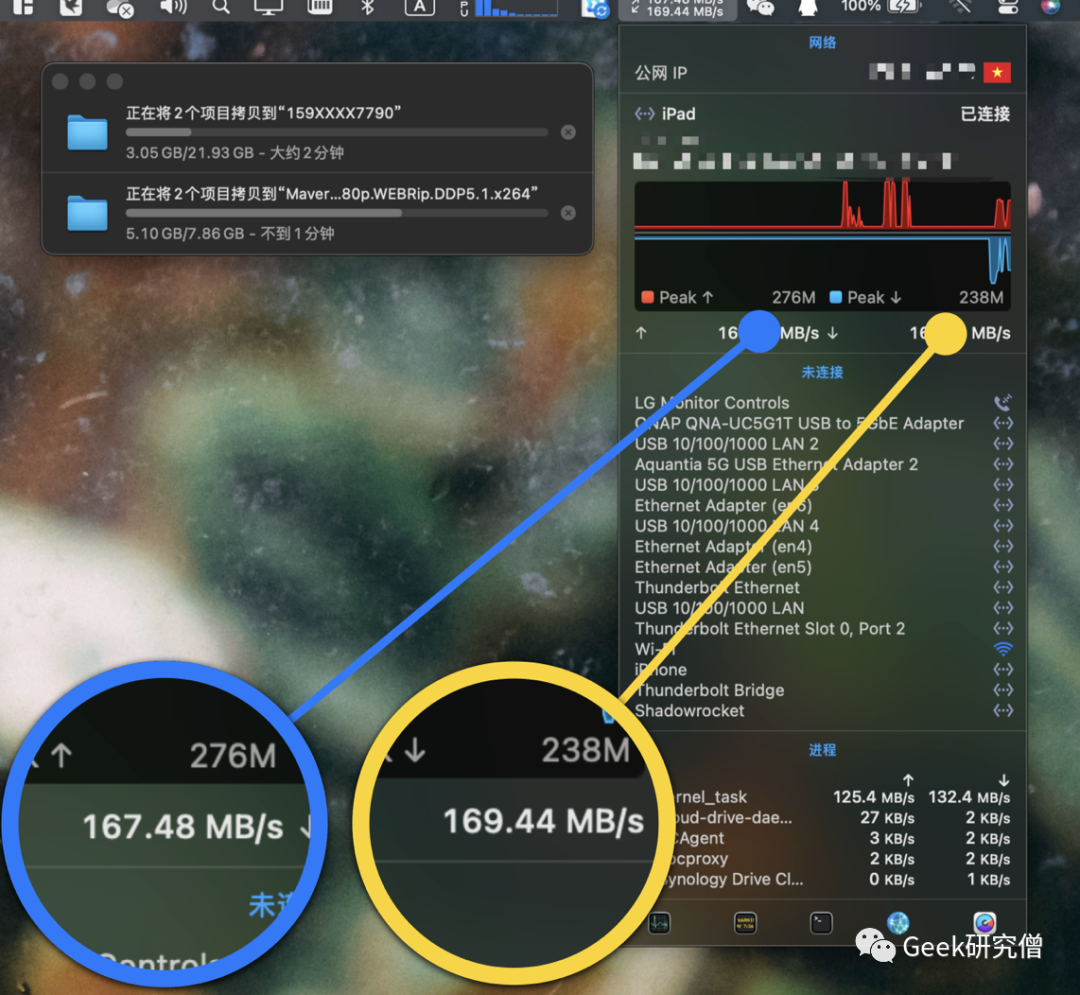Open battery status showing 100%
The width and height of the screenshot is (1080, 995).
point(881,7)
